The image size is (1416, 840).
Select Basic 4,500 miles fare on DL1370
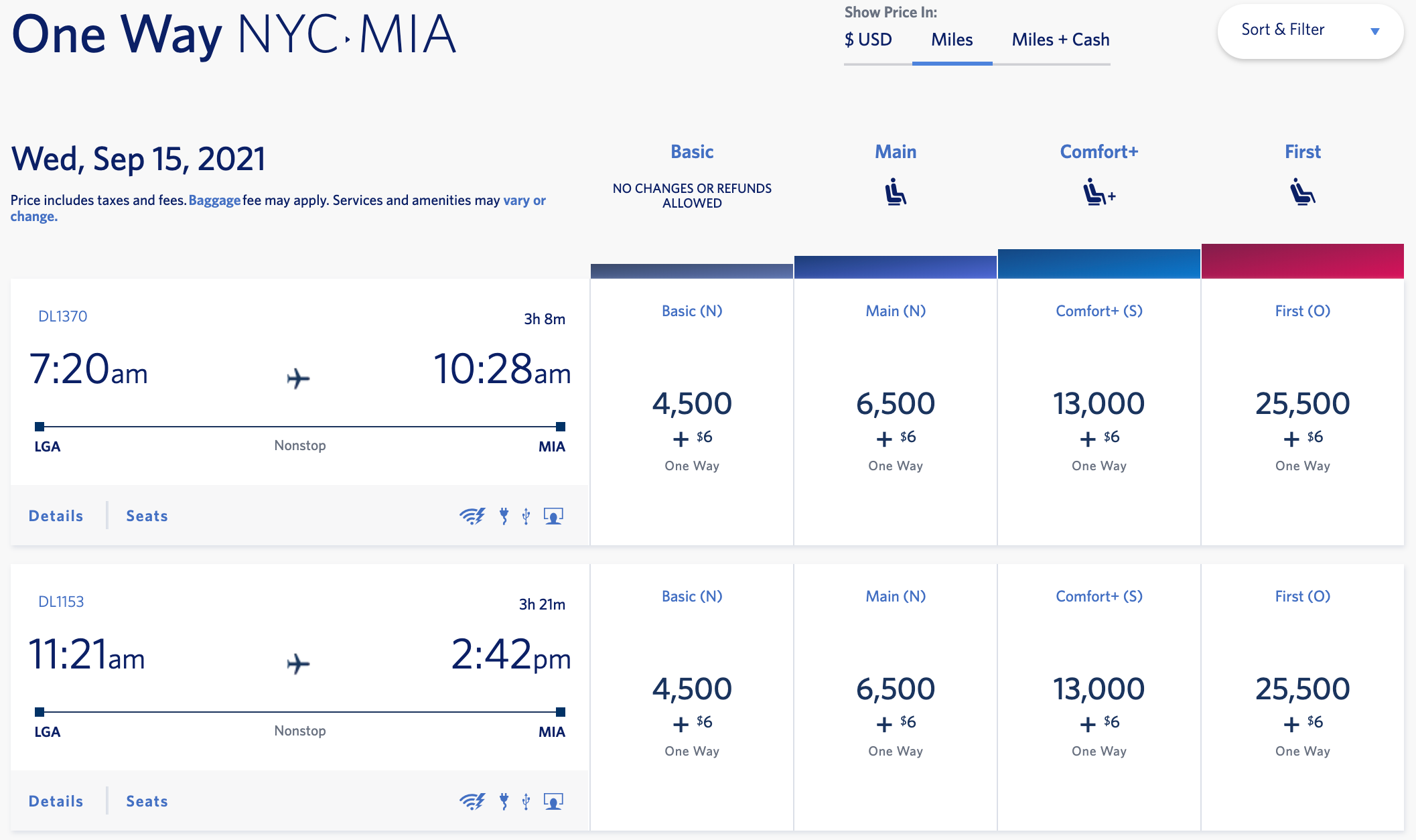click(692, 412)
